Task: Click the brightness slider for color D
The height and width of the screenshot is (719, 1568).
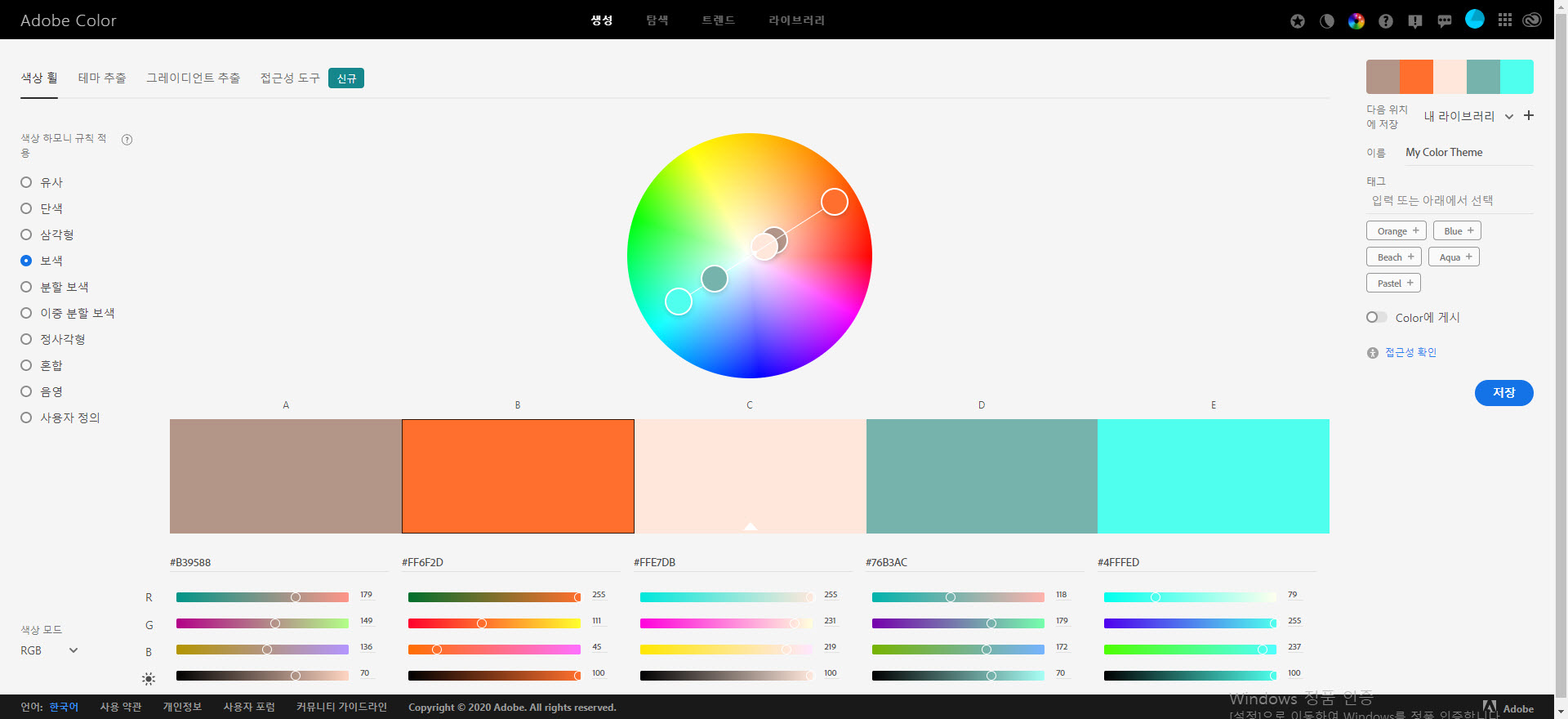Action: tap(959, 676)
